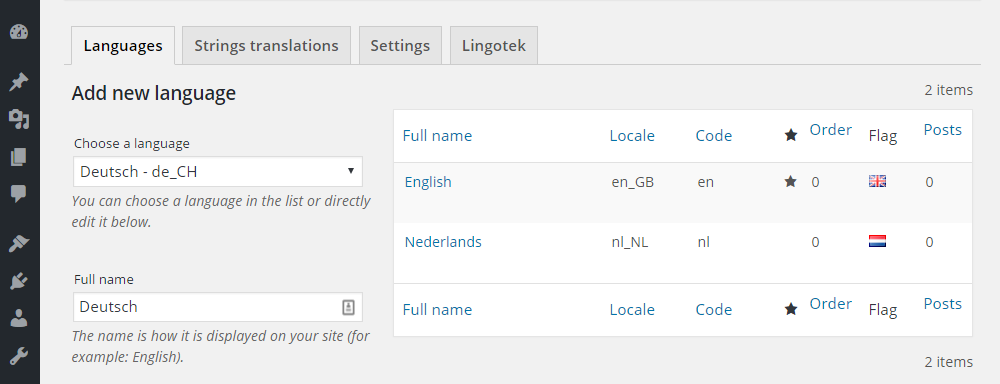Focus the Full name input field
1000x384 pixels.
(x=217, y=307)
